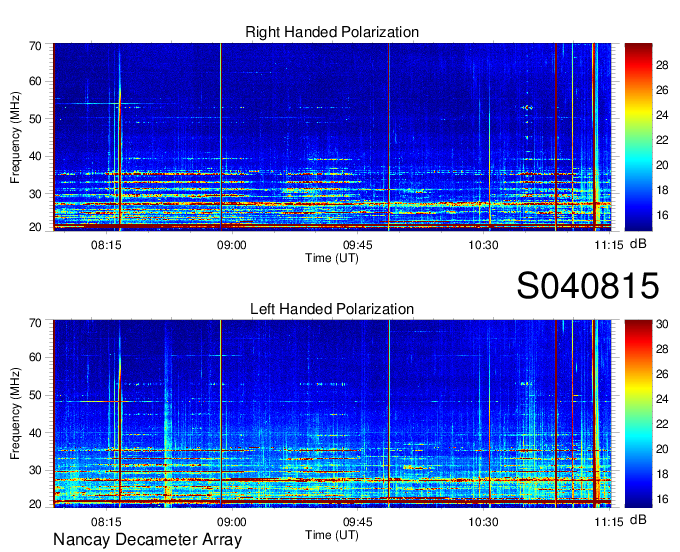
Task: Click the 30 MHz tick on Right Handed plot
Action: pos(35,194)
